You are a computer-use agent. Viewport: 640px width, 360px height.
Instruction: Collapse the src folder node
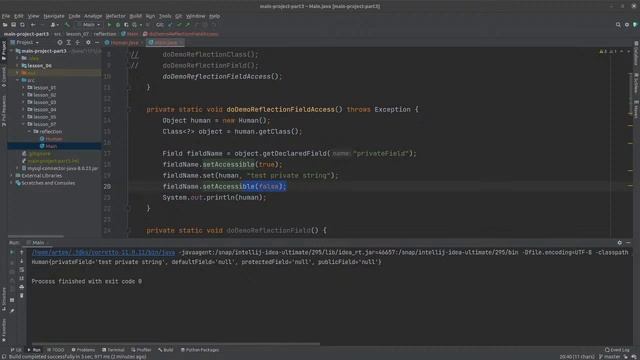click(x=18, y=80)
